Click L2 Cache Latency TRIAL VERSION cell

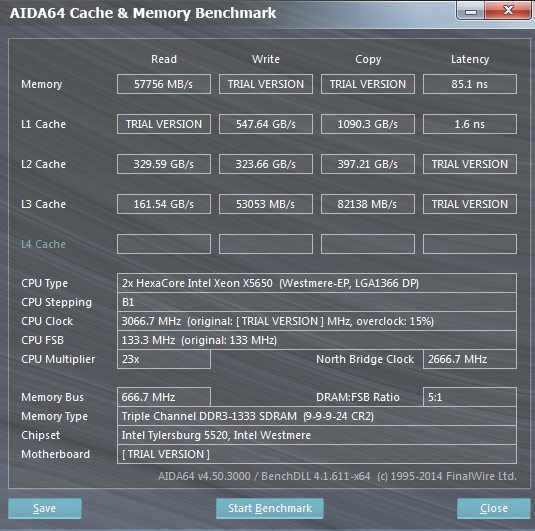coord(470,164)
